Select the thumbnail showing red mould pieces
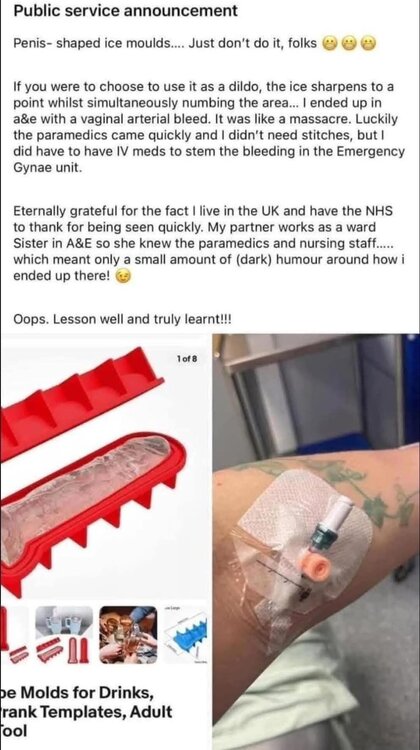Screen dimensions: 420x750 (64, 635)
